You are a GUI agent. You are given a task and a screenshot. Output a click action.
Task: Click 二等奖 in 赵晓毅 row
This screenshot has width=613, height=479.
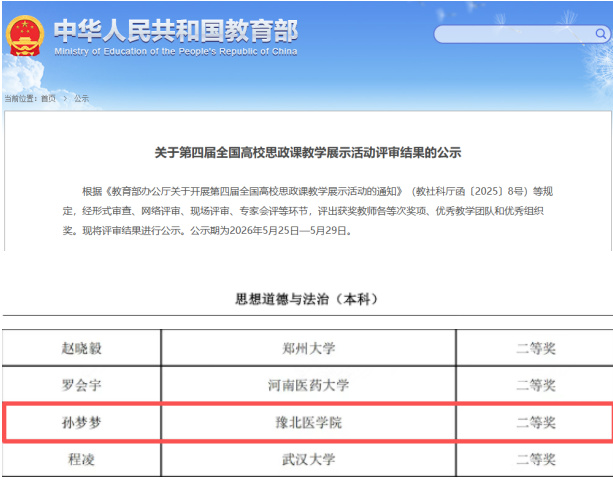point(536,348)
